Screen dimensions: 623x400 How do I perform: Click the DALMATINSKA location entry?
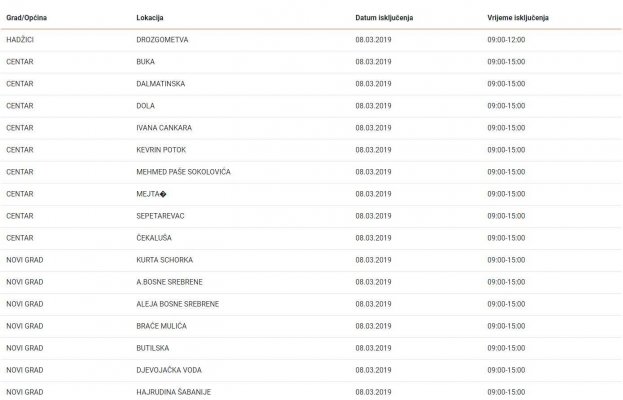click(x=162, y=84)
